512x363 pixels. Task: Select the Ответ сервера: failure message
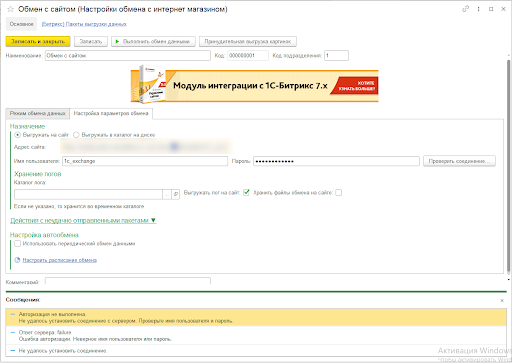[x=256, y=335]
